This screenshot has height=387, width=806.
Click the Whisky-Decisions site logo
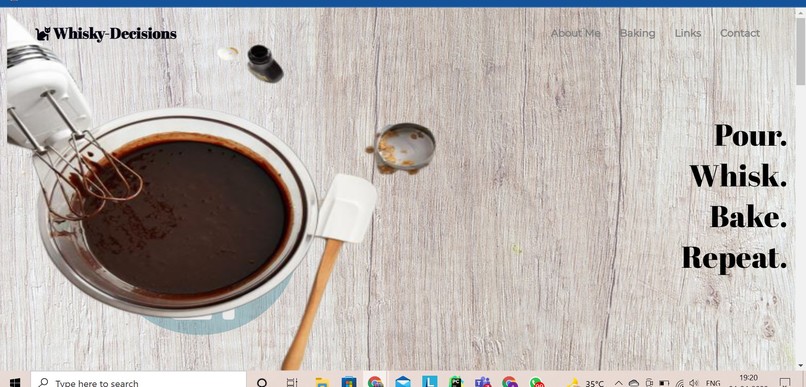coord(106,34)
